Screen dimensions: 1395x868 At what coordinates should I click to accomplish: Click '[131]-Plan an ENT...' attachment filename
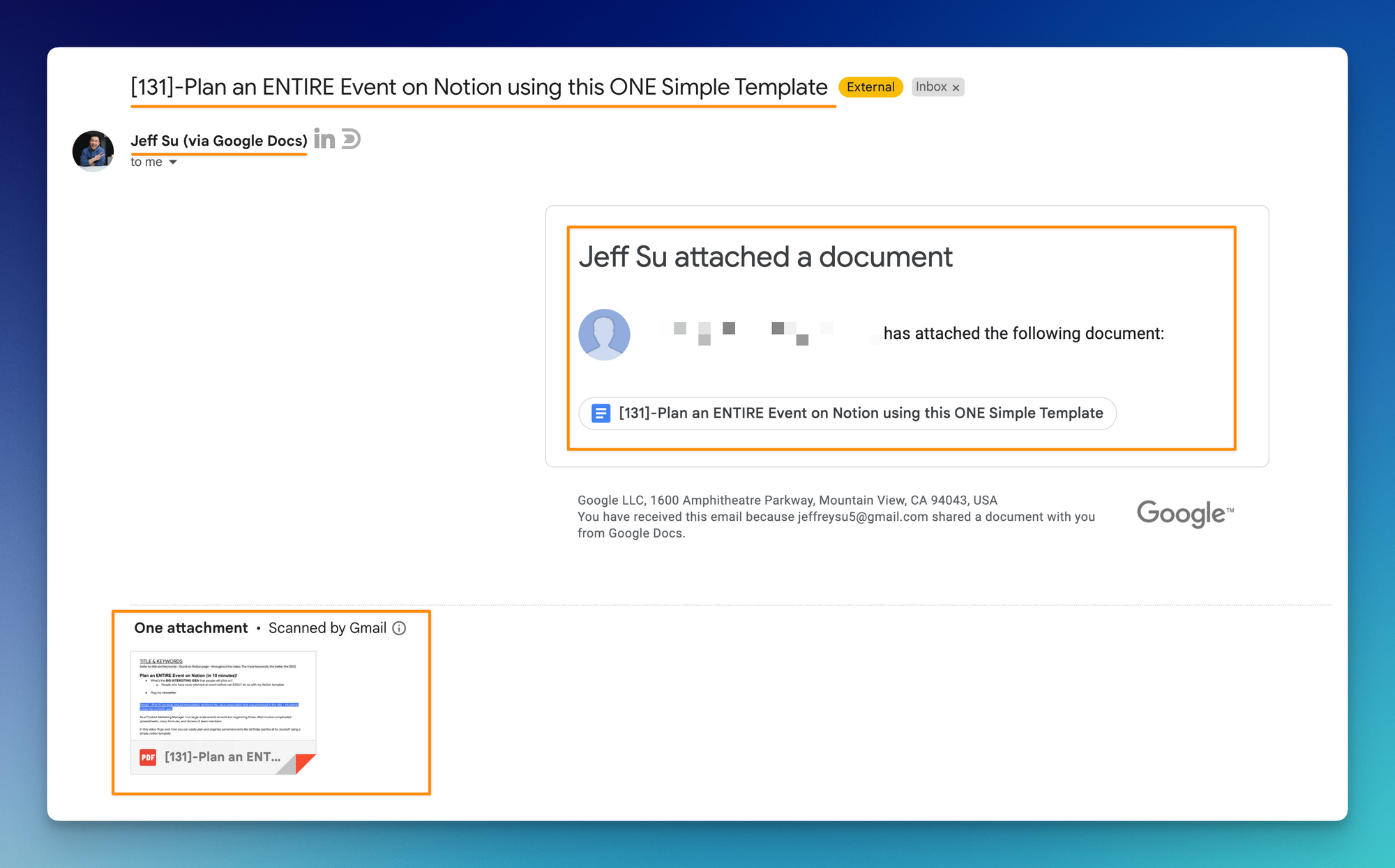coord(223,757)
